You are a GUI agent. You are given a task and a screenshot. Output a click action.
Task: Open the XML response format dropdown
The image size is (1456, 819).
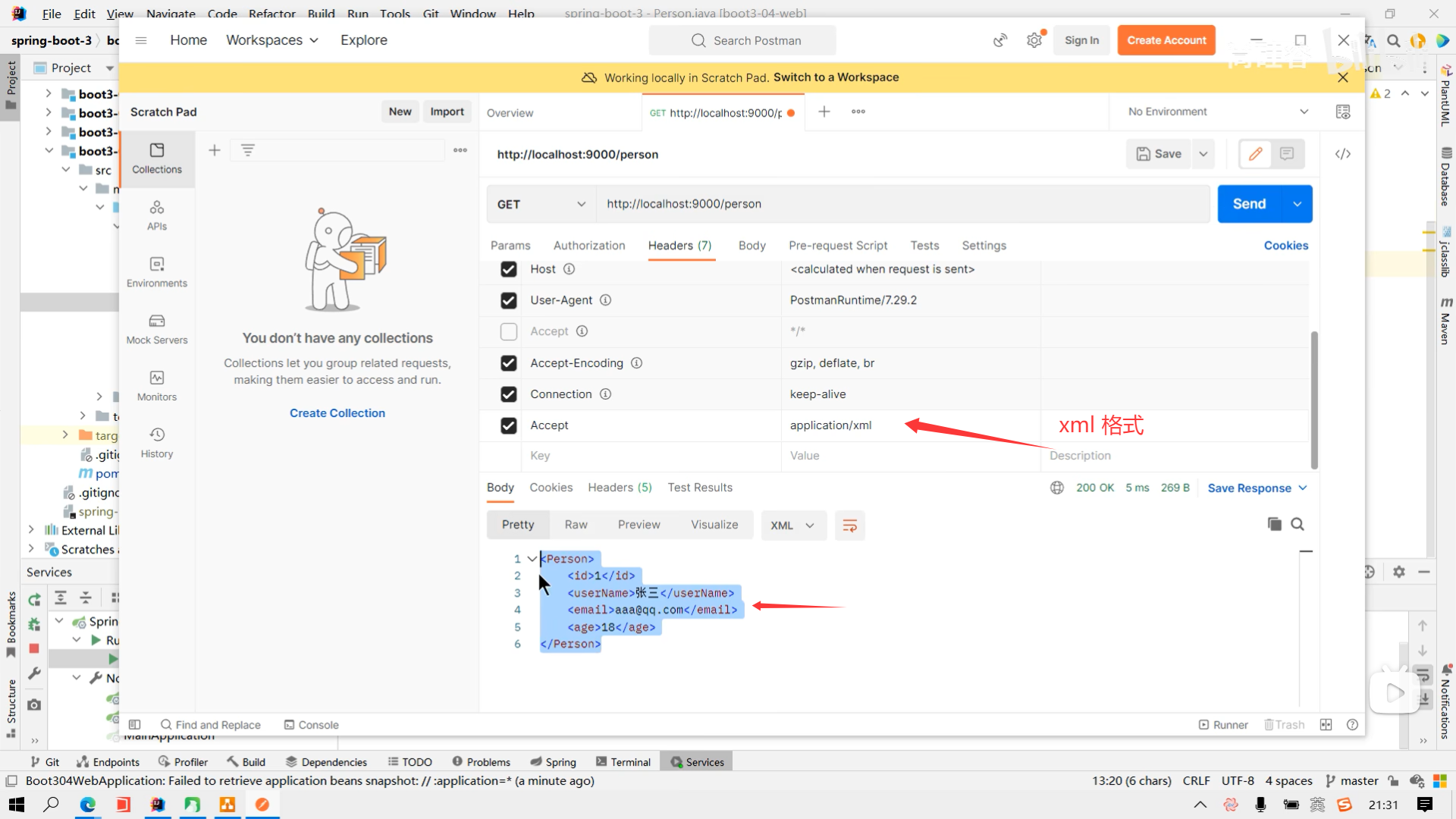point(792,526)
